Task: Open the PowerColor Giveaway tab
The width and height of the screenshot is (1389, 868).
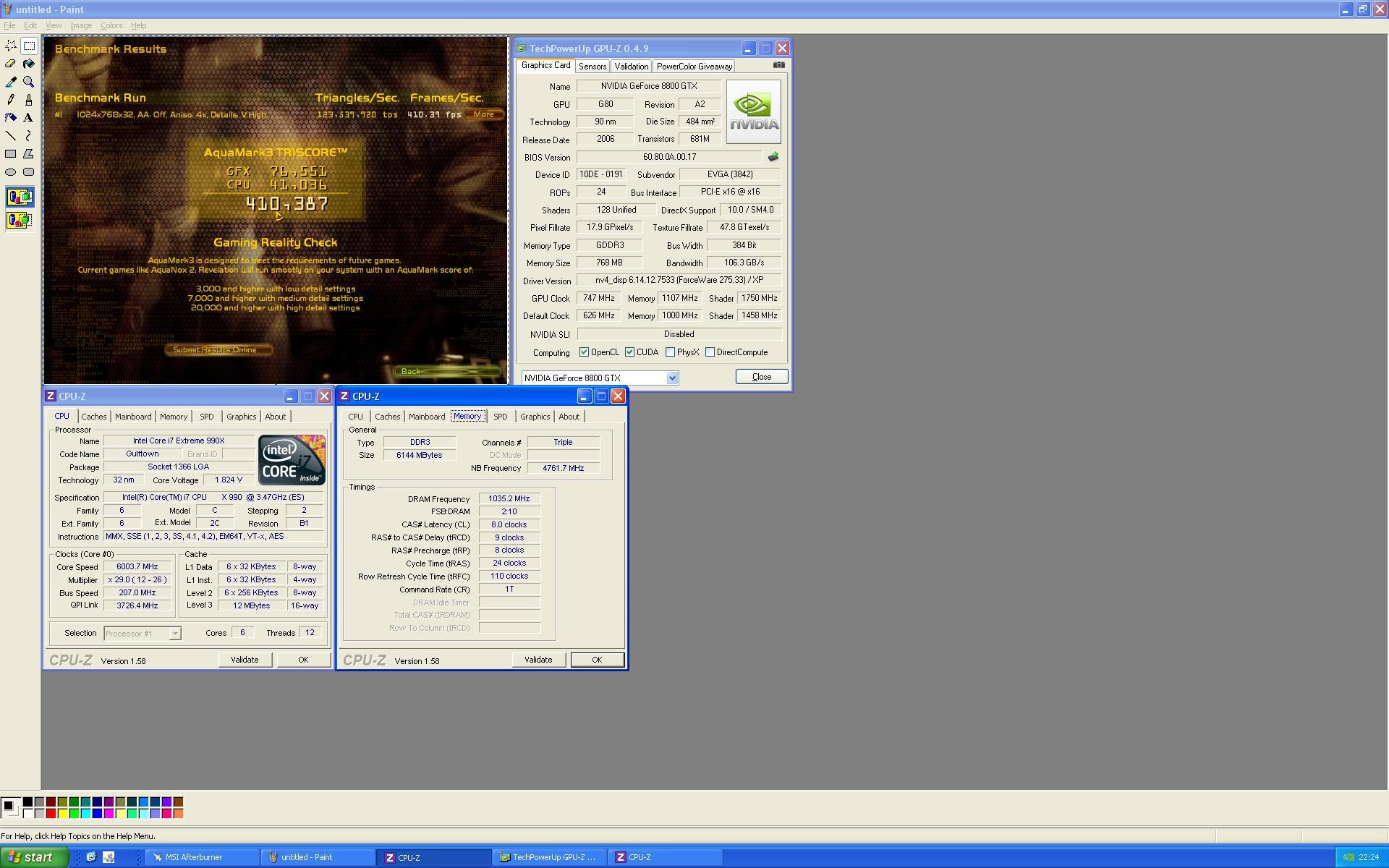Action: [694, 67]
